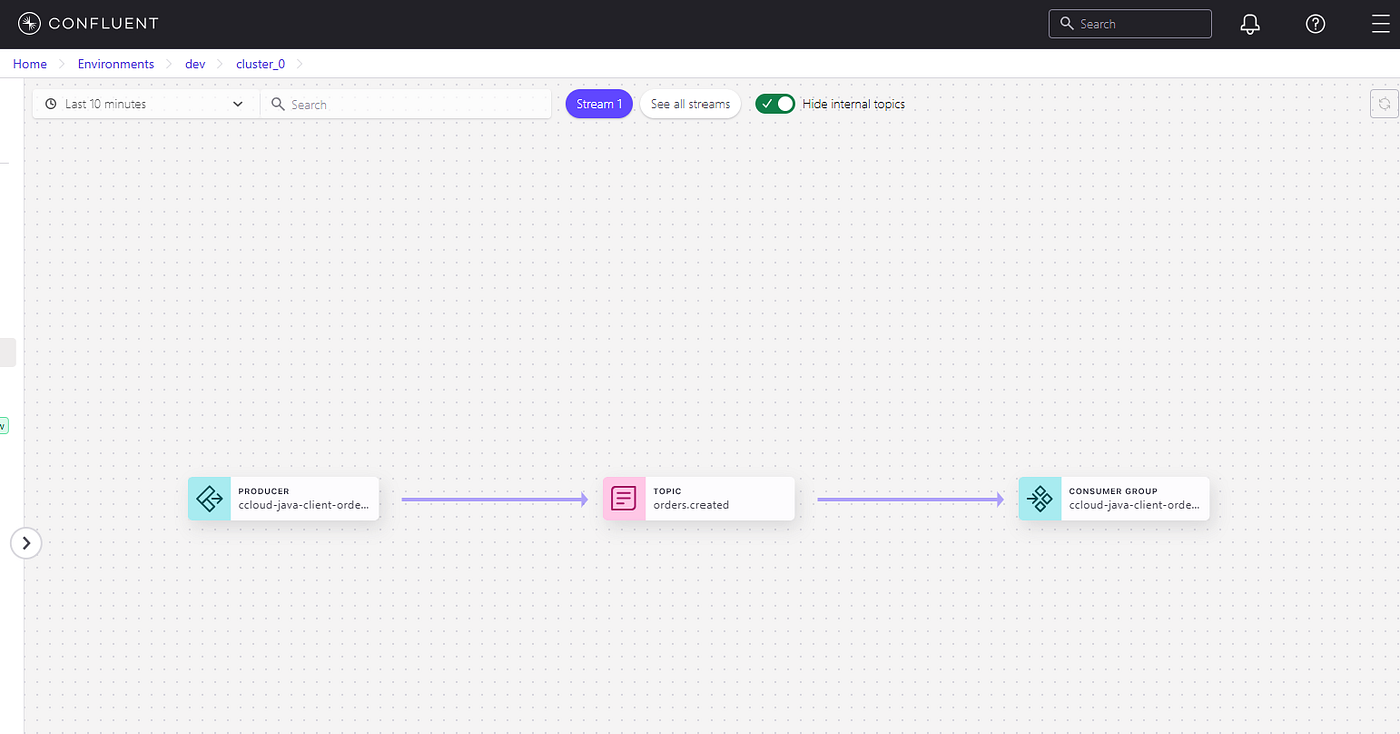Expand the left sidebar panel arrow
Screen dimensions: 1400x734
[x=26, y=543]
